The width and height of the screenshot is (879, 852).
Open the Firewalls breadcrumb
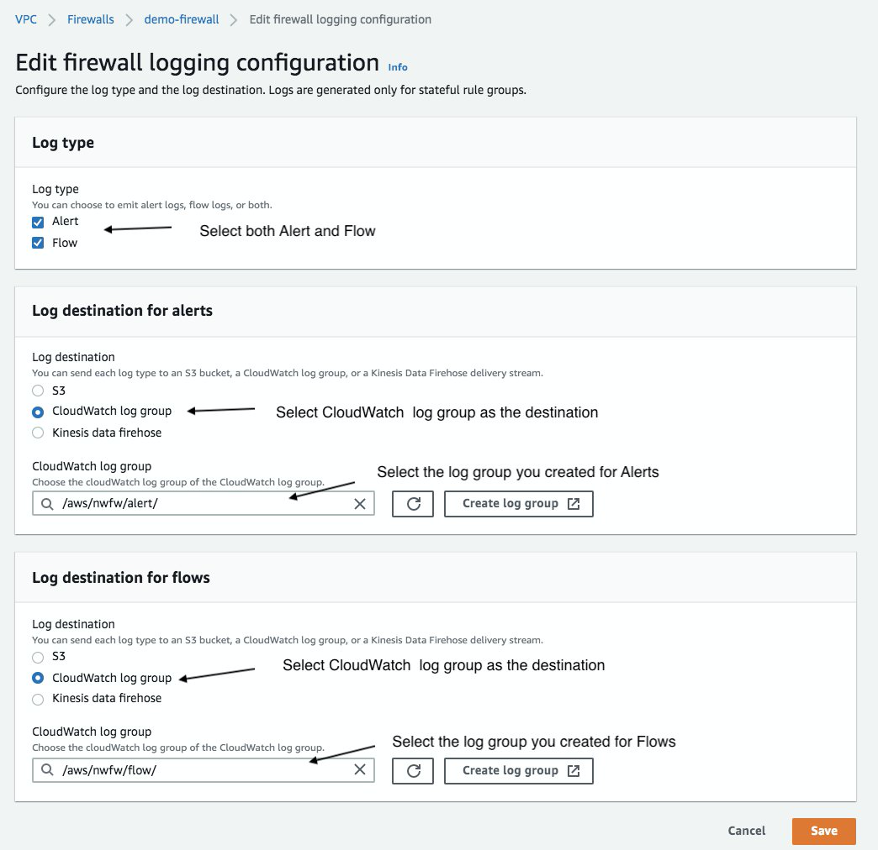tap(90, 18)
